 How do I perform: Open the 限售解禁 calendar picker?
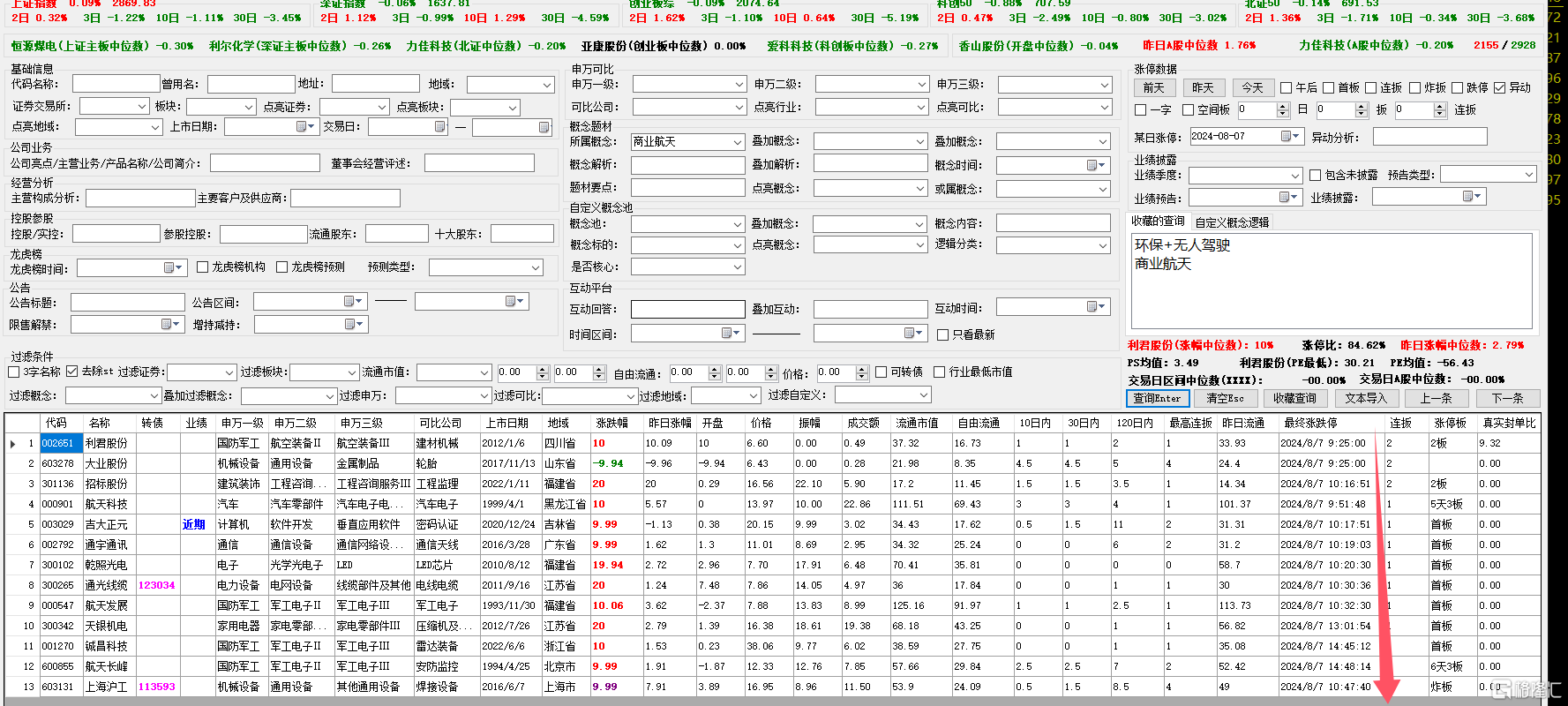point(170,325)
